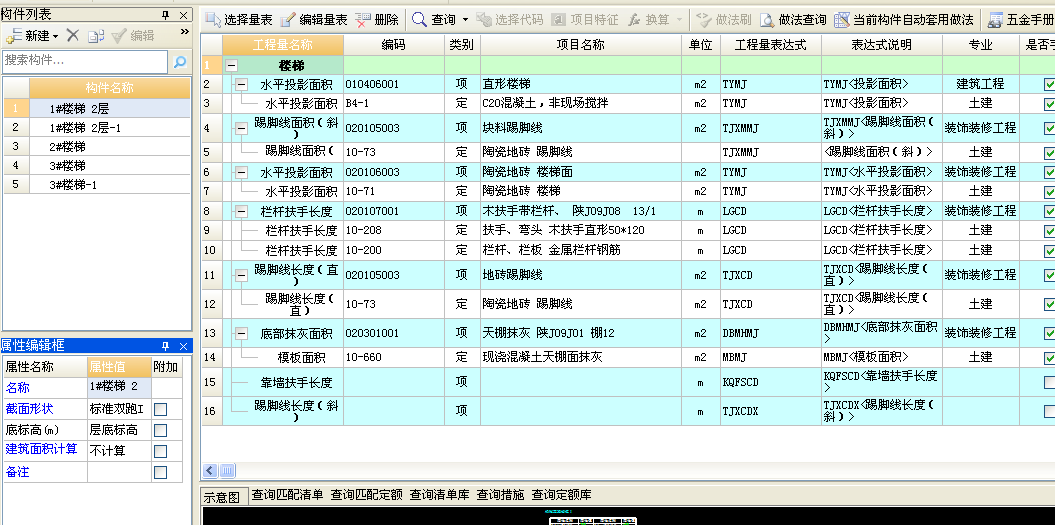Open the 五金手册 tool
This screenshot has width=1055, height=525.
(1021, 20)
